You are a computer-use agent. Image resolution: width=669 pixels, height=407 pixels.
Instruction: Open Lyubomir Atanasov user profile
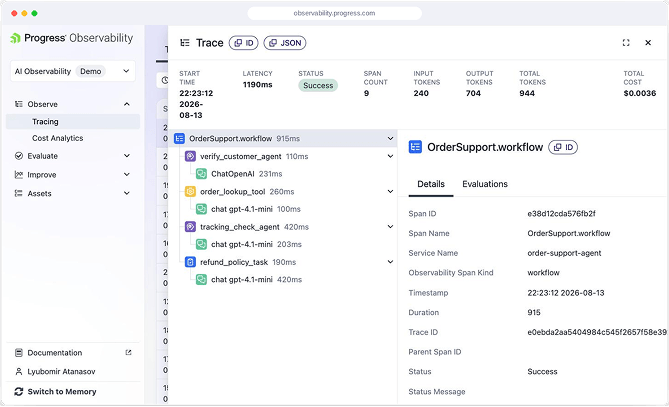(61, 372)
